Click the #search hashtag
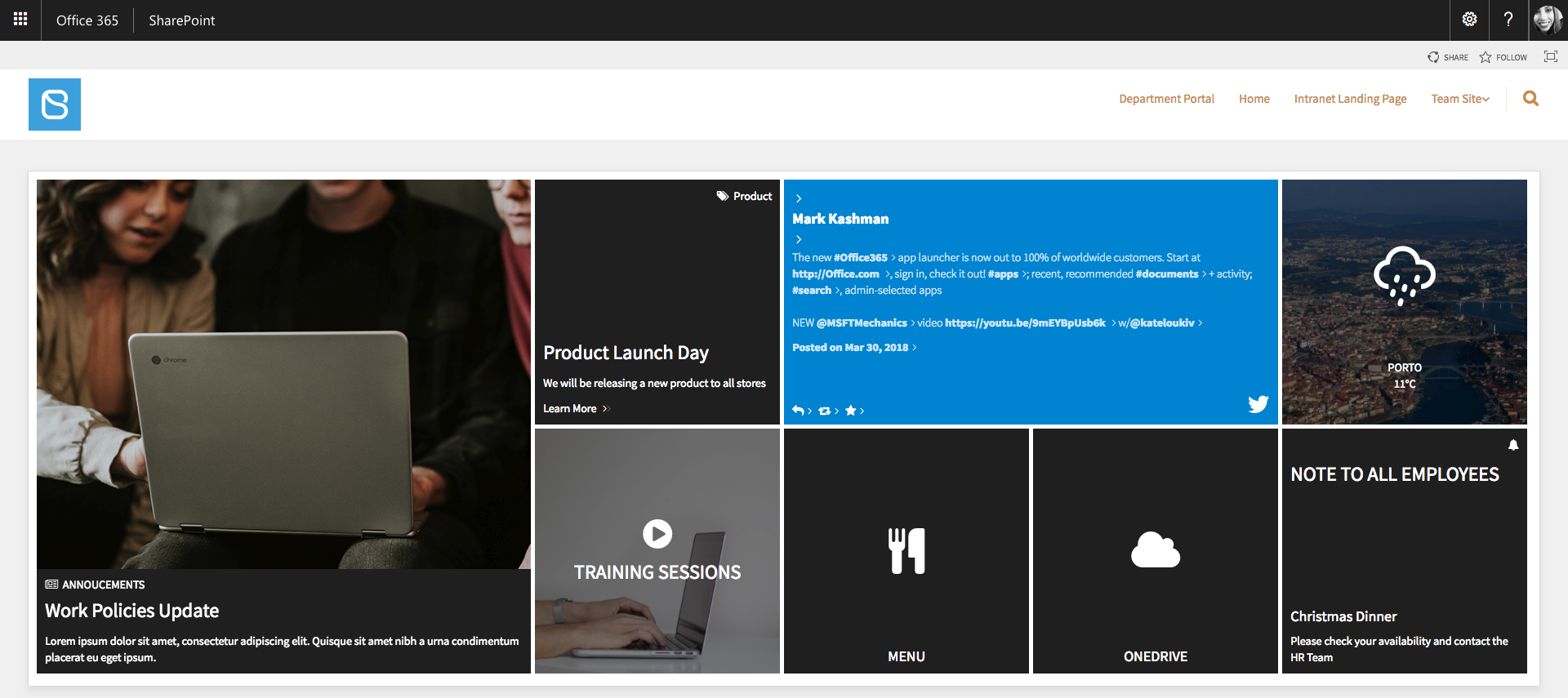1568x698 pixels. (812, 290)
